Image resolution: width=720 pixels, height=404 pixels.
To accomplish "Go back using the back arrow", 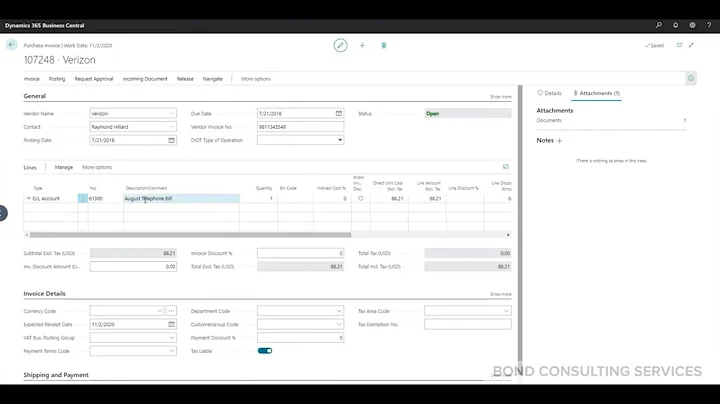I will 11,45.
